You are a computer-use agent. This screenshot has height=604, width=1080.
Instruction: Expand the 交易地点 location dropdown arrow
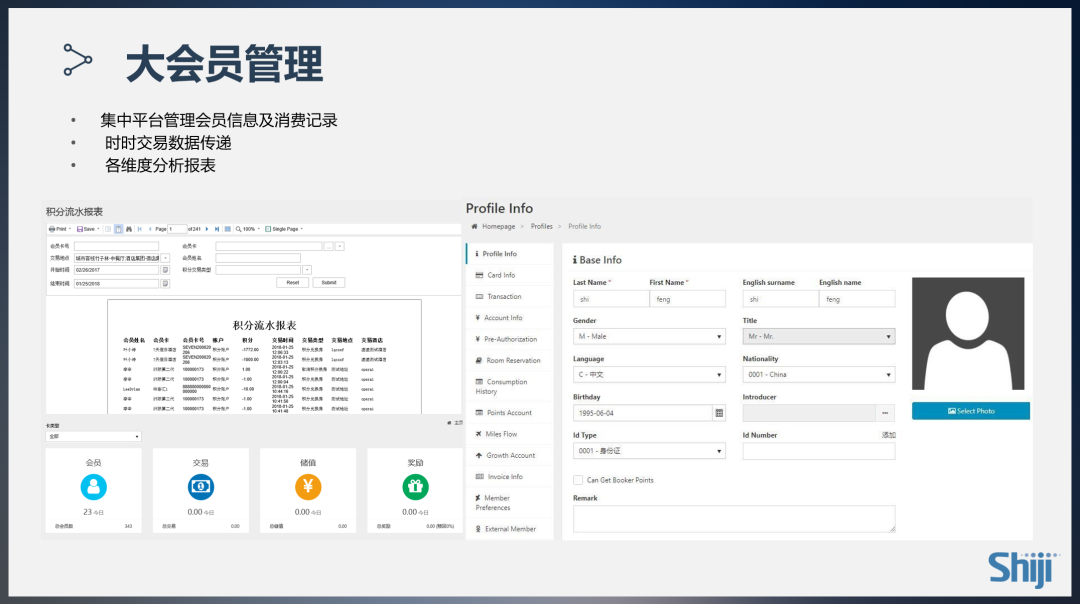point(165,258)
